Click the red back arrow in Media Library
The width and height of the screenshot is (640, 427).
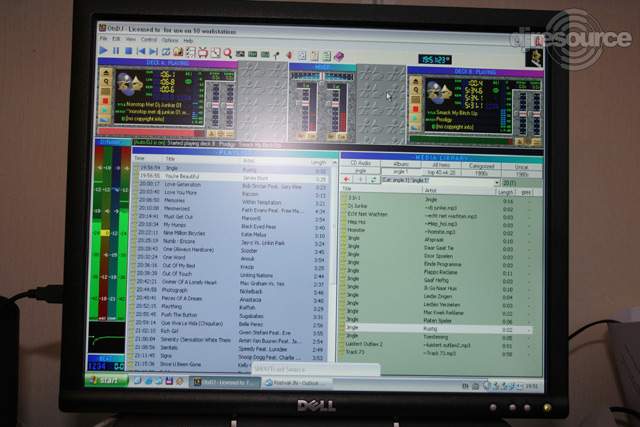tap(347, 179)
